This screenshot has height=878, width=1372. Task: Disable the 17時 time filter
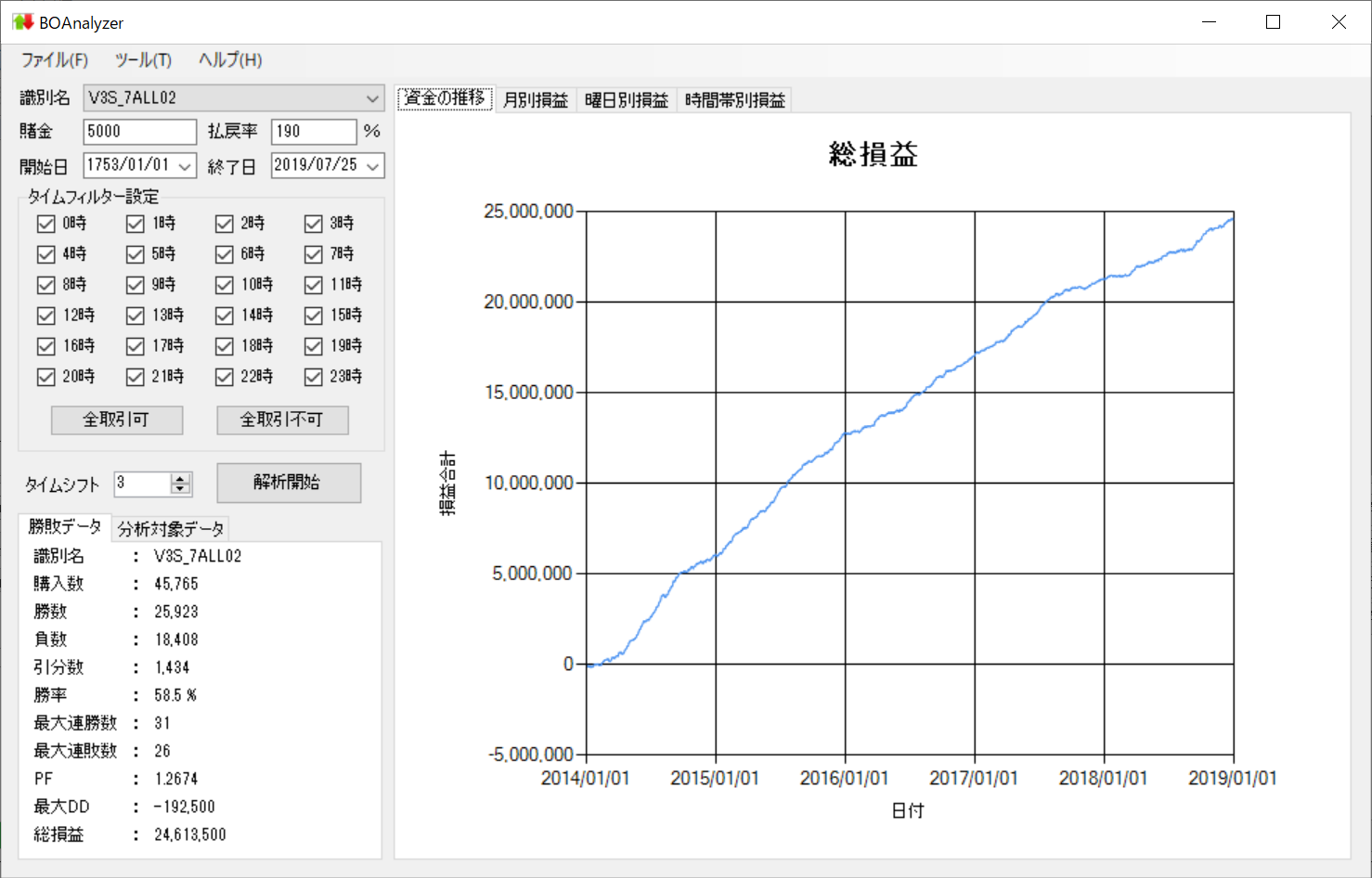pos(136,346)
